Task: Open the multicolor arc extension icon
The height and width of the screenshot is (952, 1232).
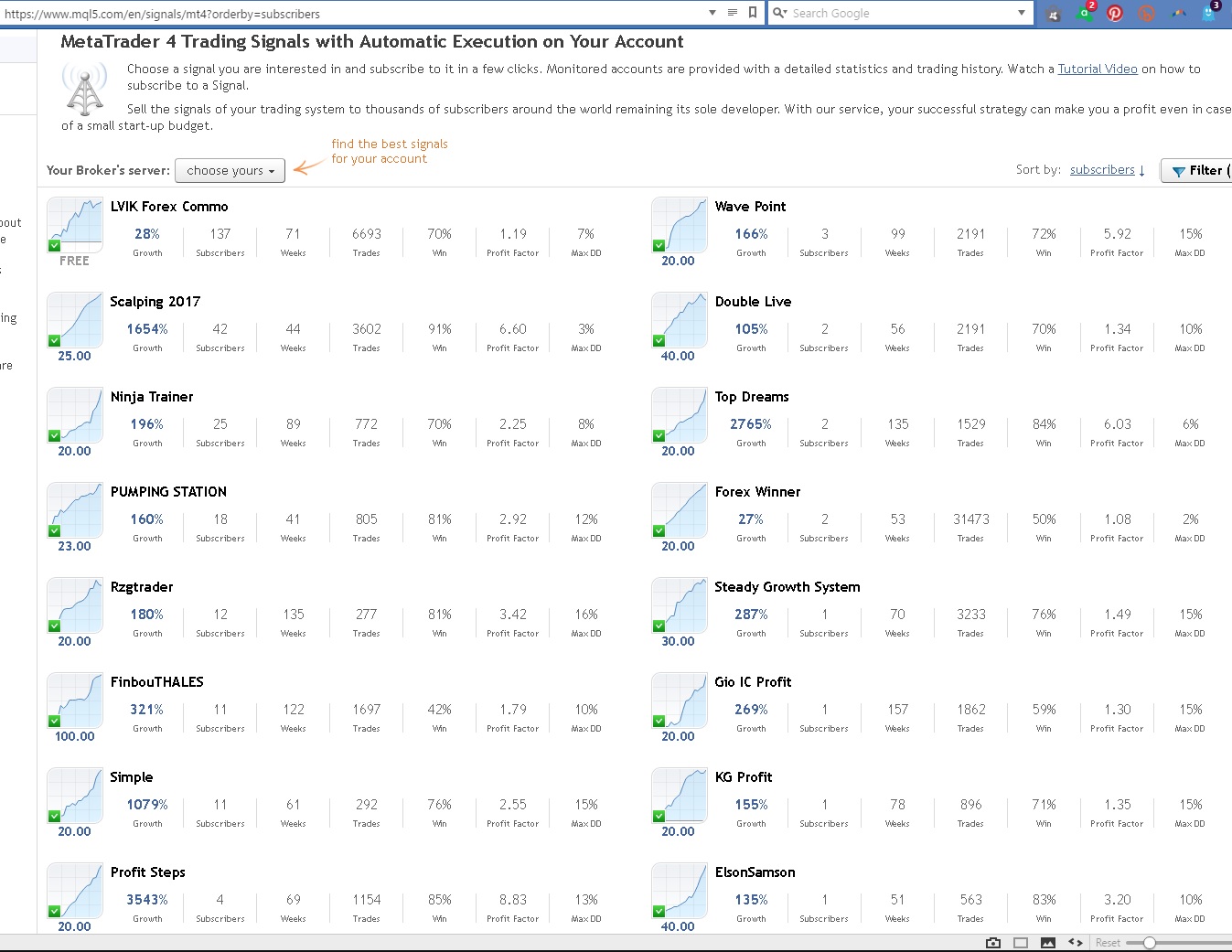Action: coord(1179,13)
